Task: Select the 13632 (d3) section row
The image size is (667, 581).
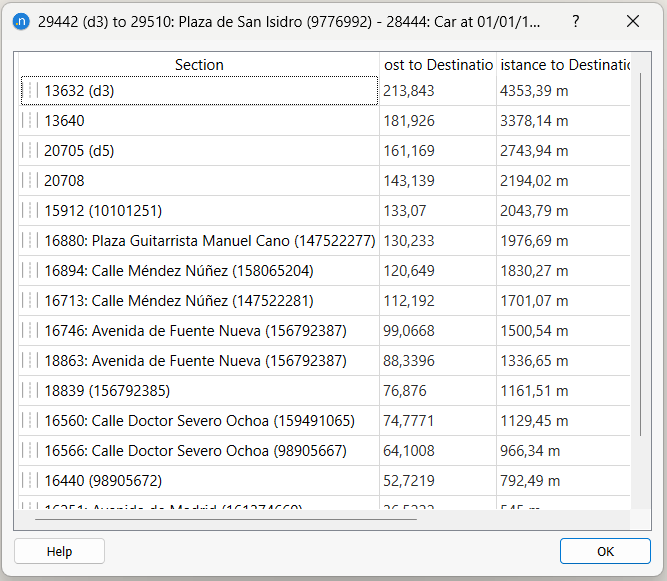Action: [200, 91]
